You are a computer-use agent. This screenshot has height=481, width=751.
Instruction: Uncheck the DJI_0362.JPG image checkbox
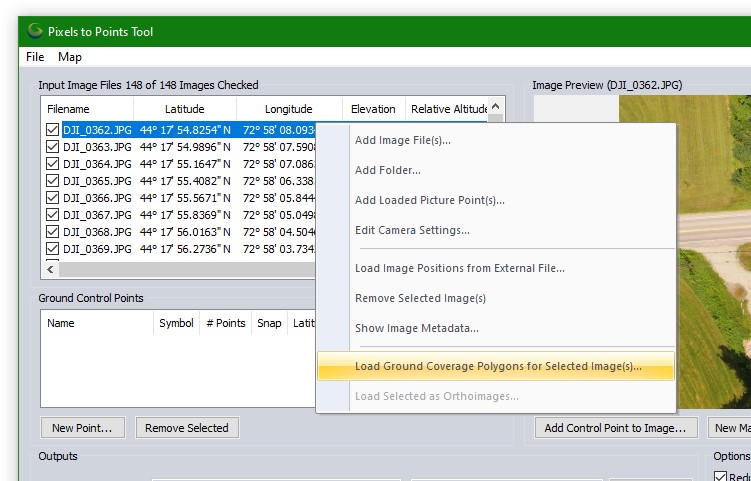tap(52, 130)
